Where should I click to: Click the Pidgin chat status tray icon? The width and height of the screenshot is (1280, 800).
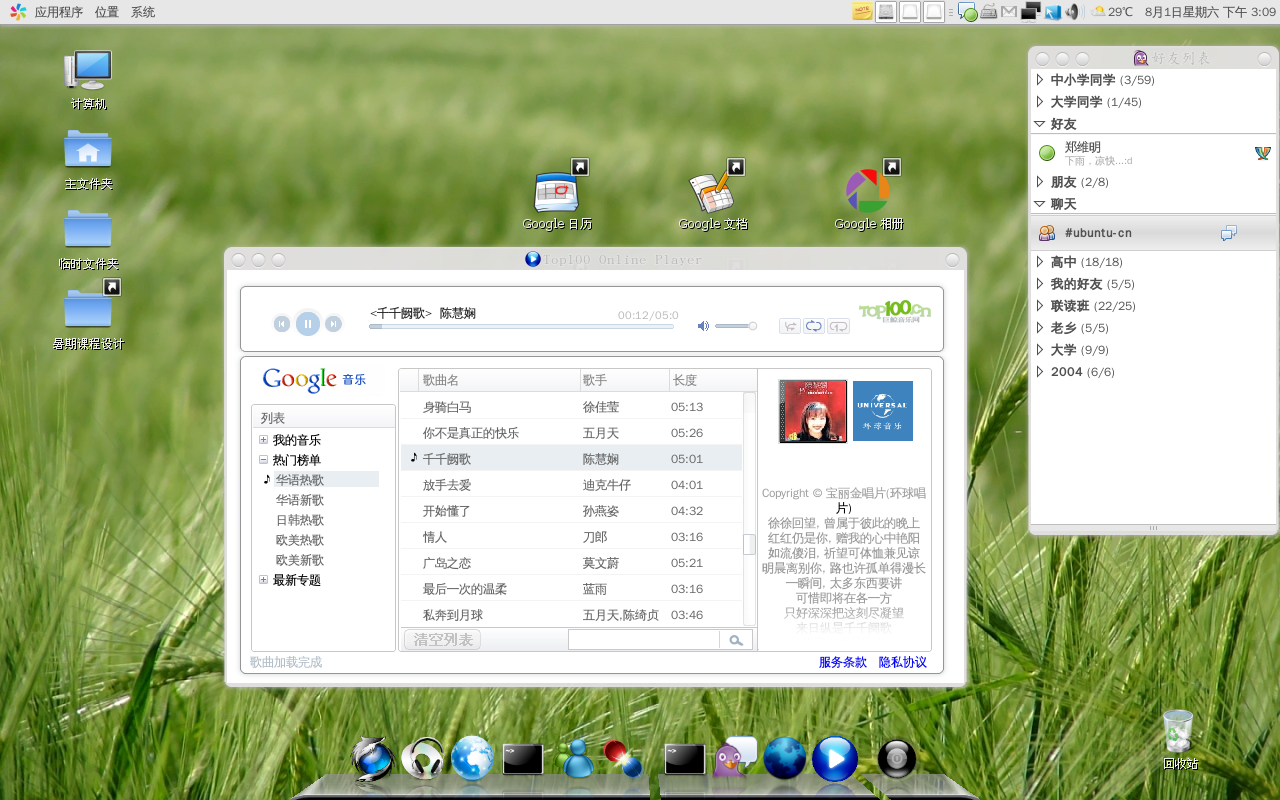[968, 12]
